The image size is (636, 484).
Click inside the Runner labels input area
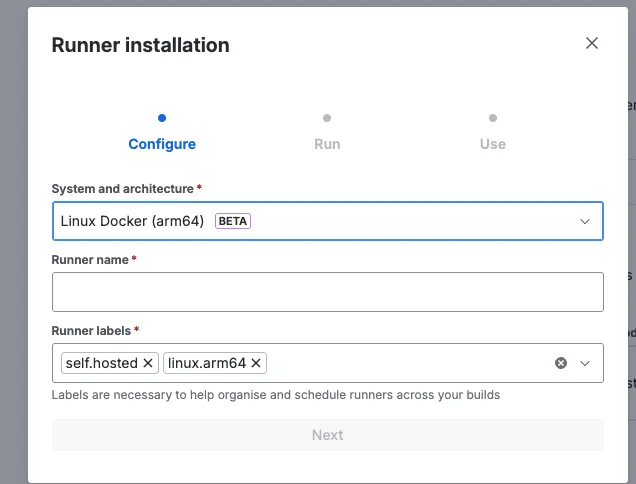[x=400, y=363]
